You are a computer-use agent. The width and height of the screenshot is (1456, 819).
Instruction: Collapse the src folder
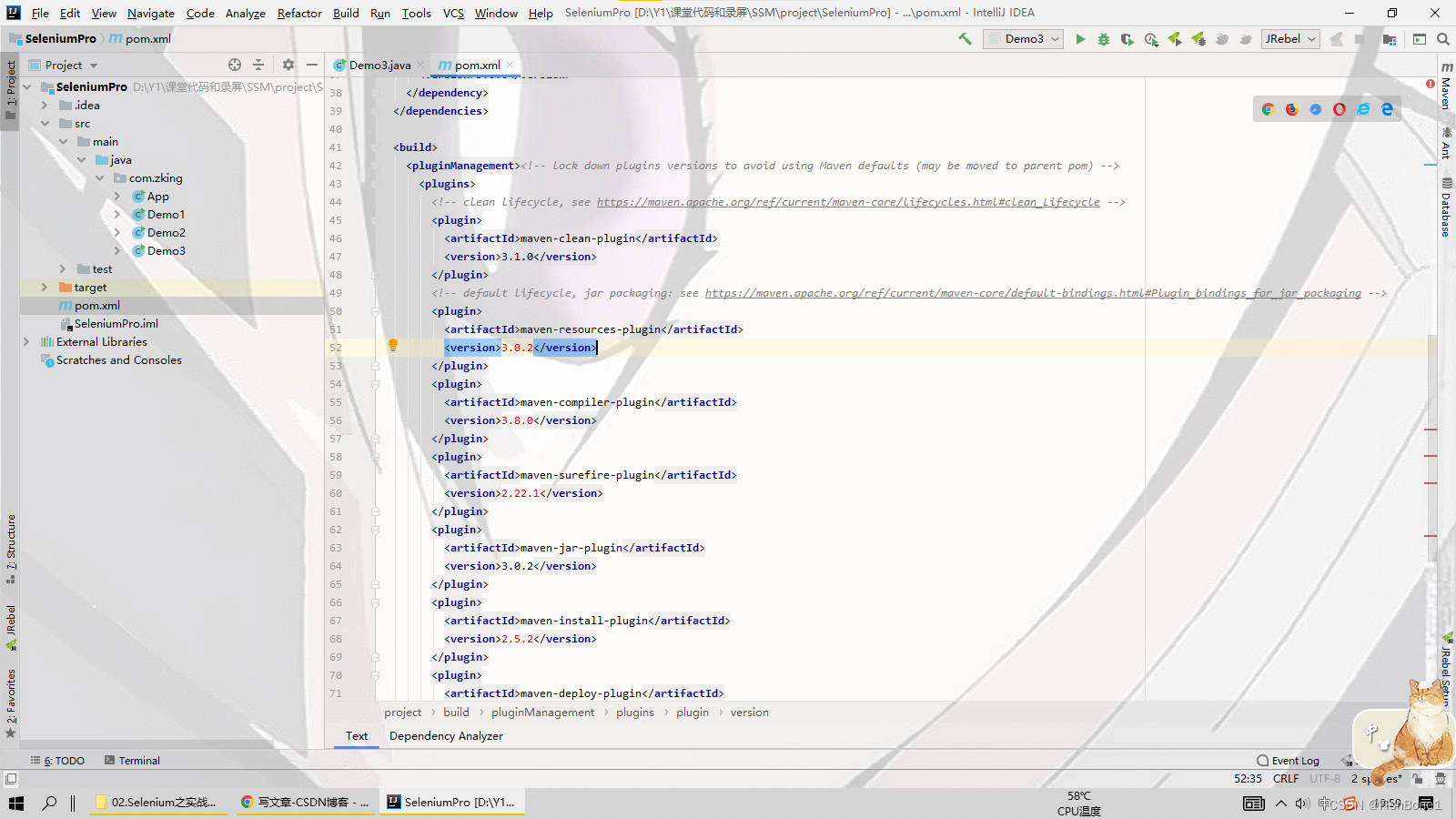pyautogui.click(x=45, y=124)
